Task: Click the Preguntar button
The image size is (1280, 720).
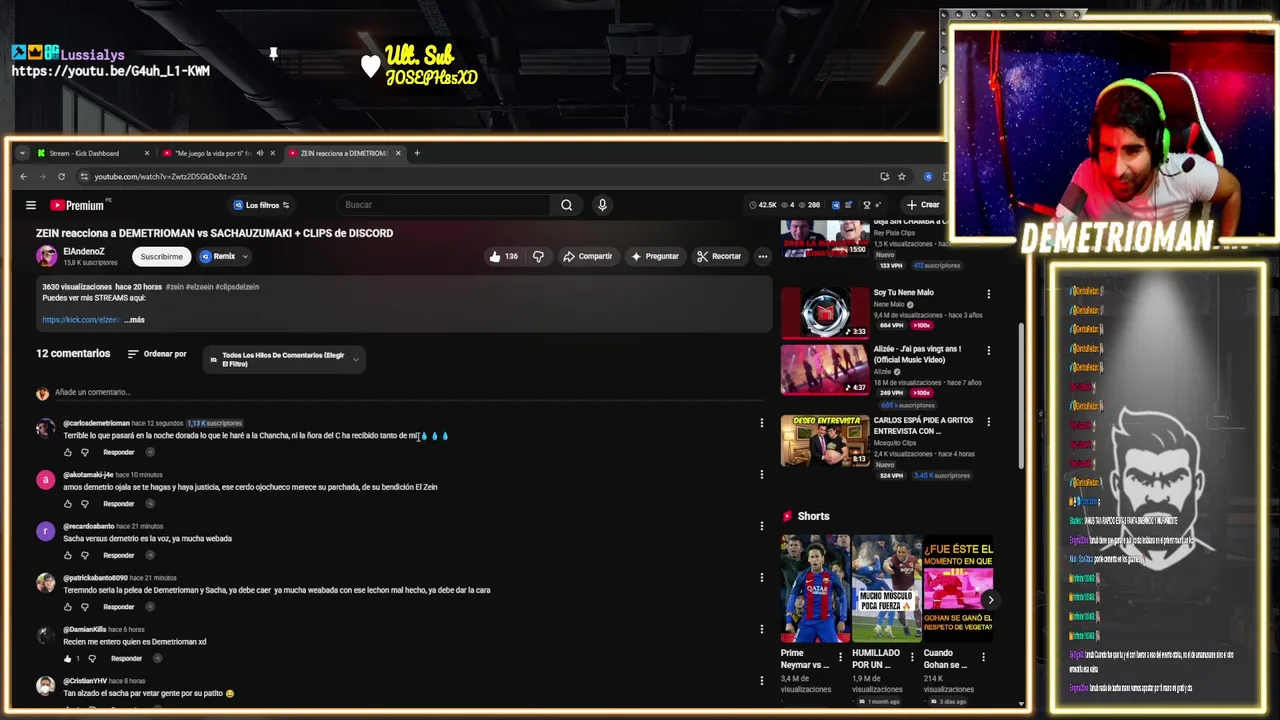Action: pos(655,256)
